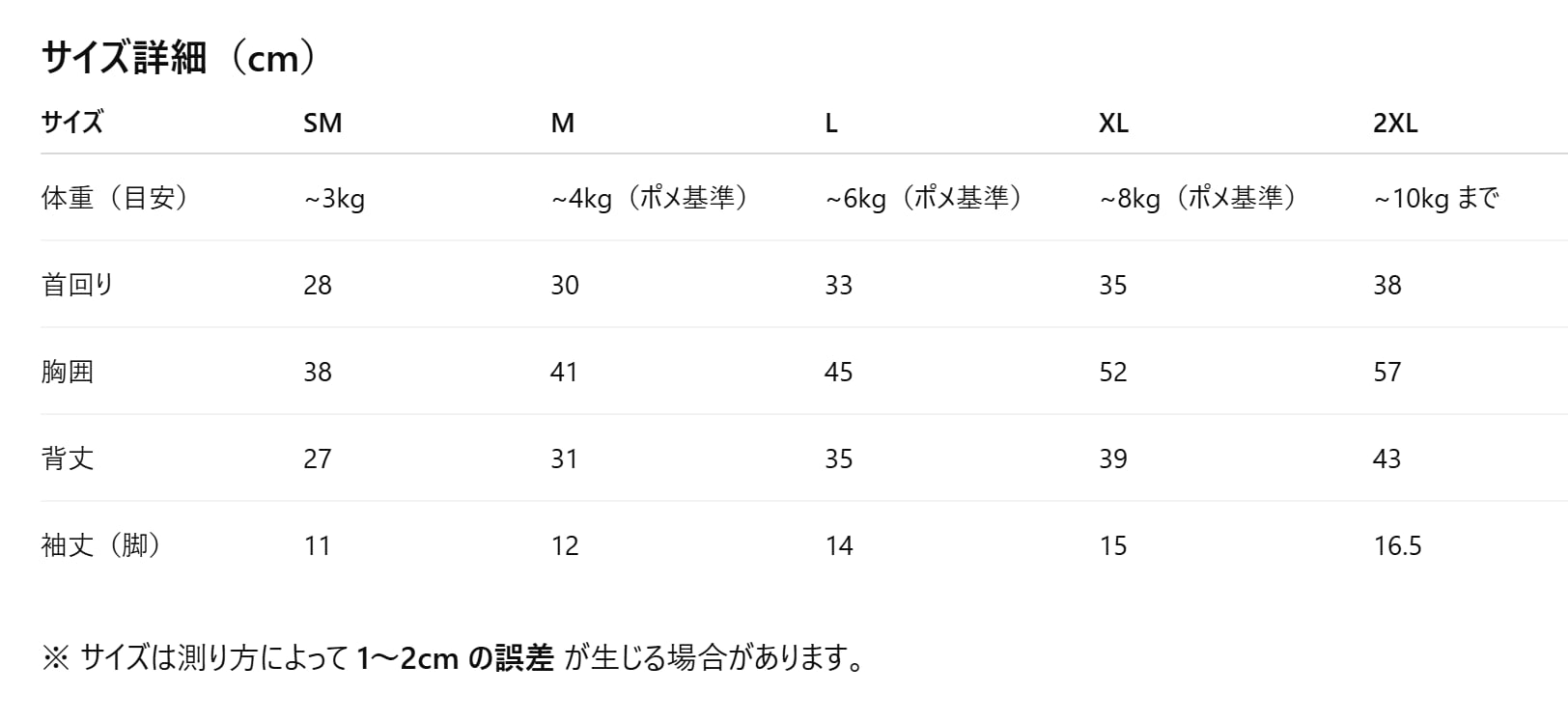Click the bold 1〜2cm の誤差 text
The height and width of the screenshot is (722, 1568).
455,659
